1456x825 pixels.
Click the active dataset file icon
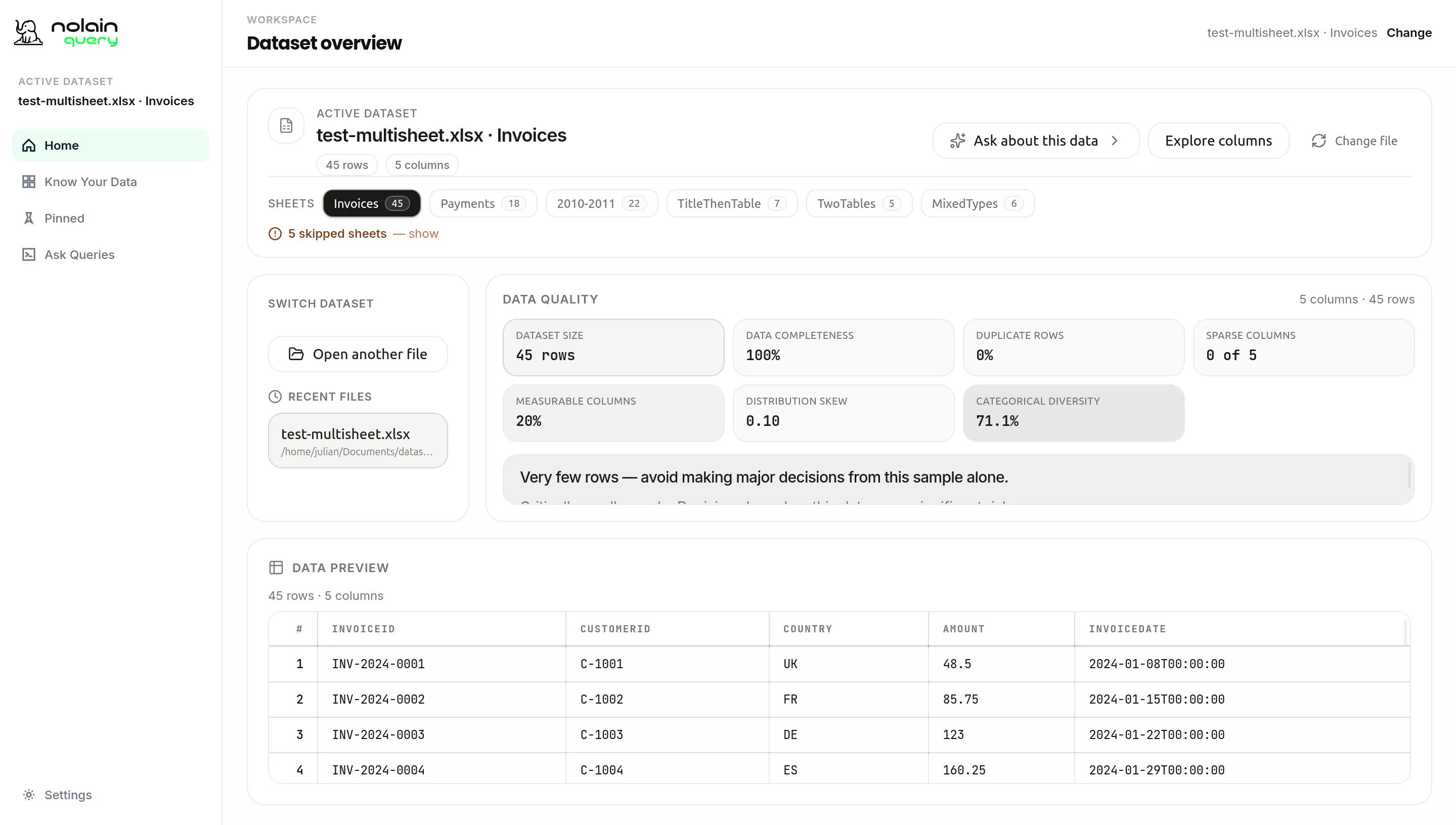coord(286,125)
